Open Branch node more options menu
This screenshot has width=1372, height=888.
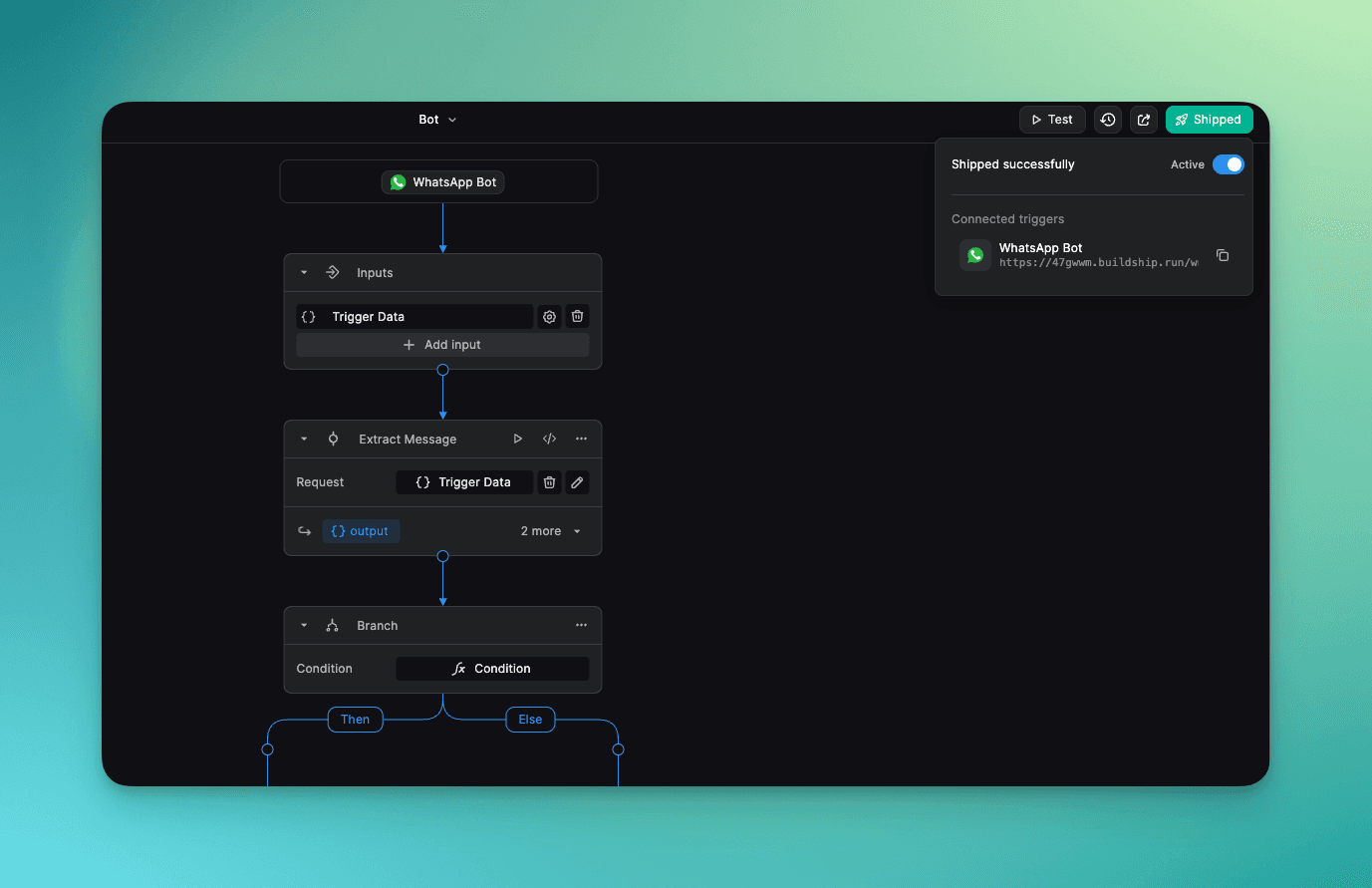581,625
